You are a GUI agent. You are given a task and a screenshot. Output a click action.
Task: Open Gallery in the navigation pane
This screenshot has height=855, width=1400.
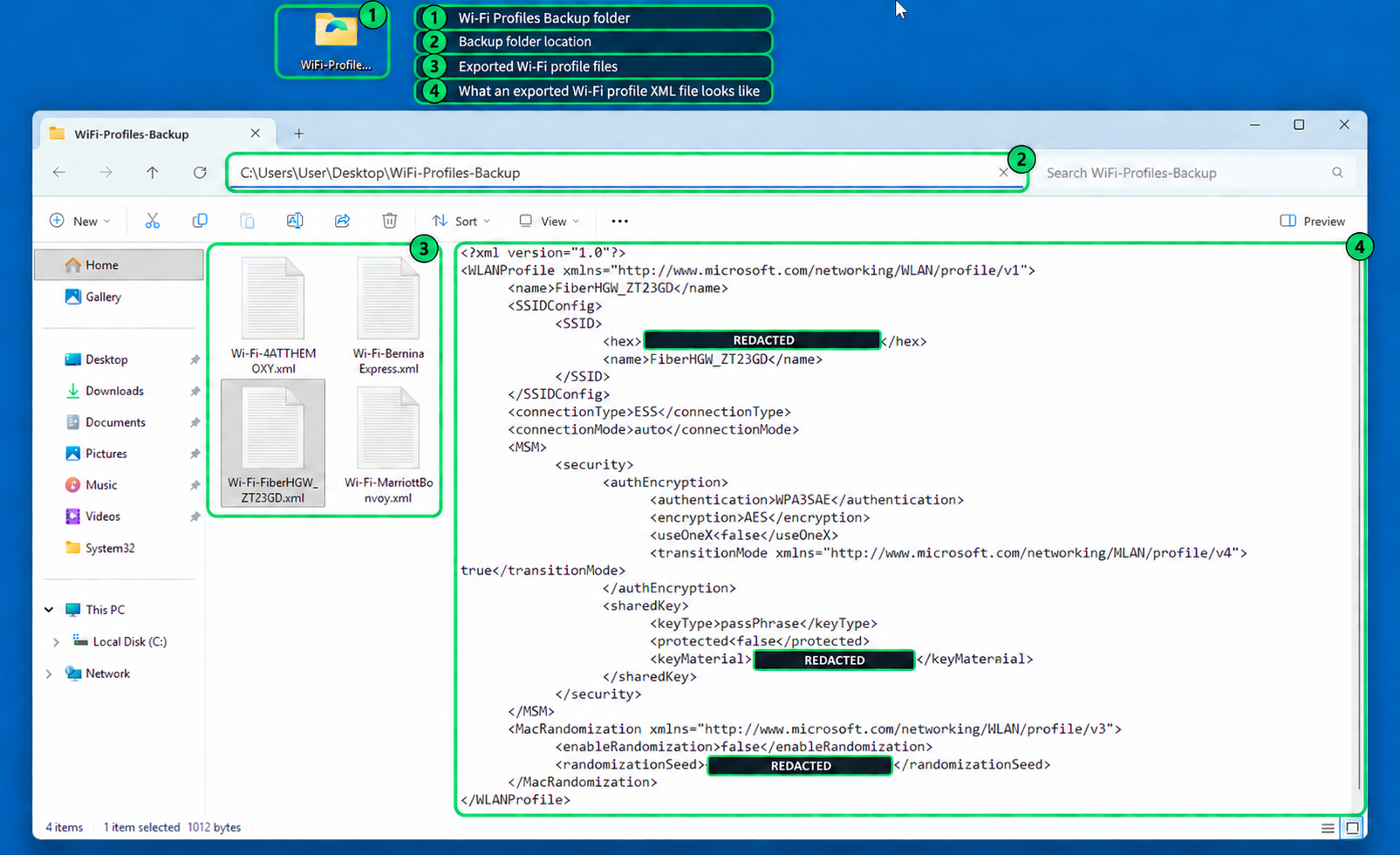pos(92,297)
